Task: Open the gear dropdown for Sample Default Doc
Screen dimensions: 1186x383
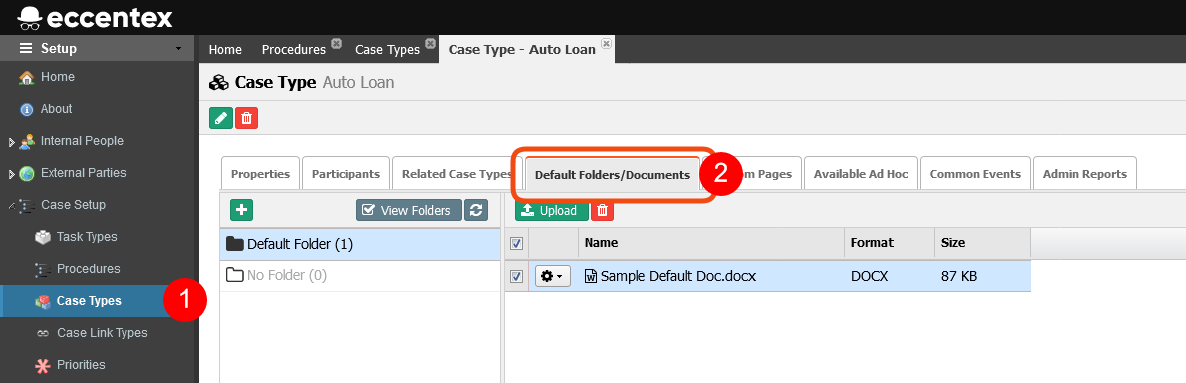Action: (553, 277)
